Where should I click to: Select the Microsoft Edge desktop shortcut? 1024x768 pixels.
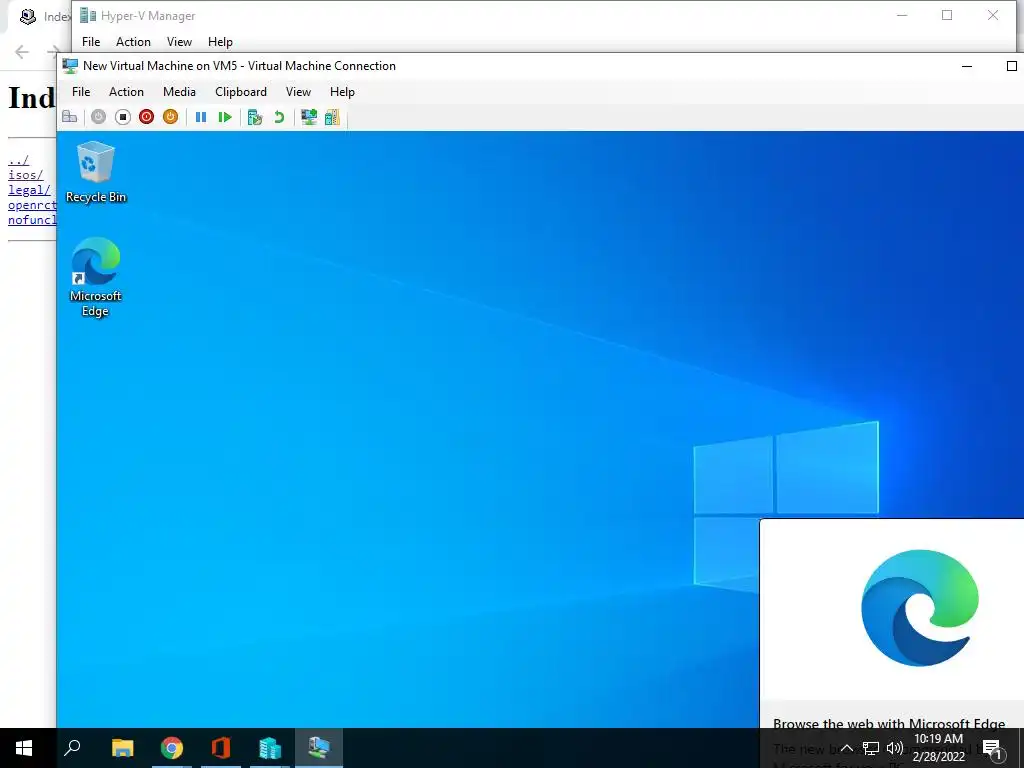pyautogui.click(x=95, y=278)
